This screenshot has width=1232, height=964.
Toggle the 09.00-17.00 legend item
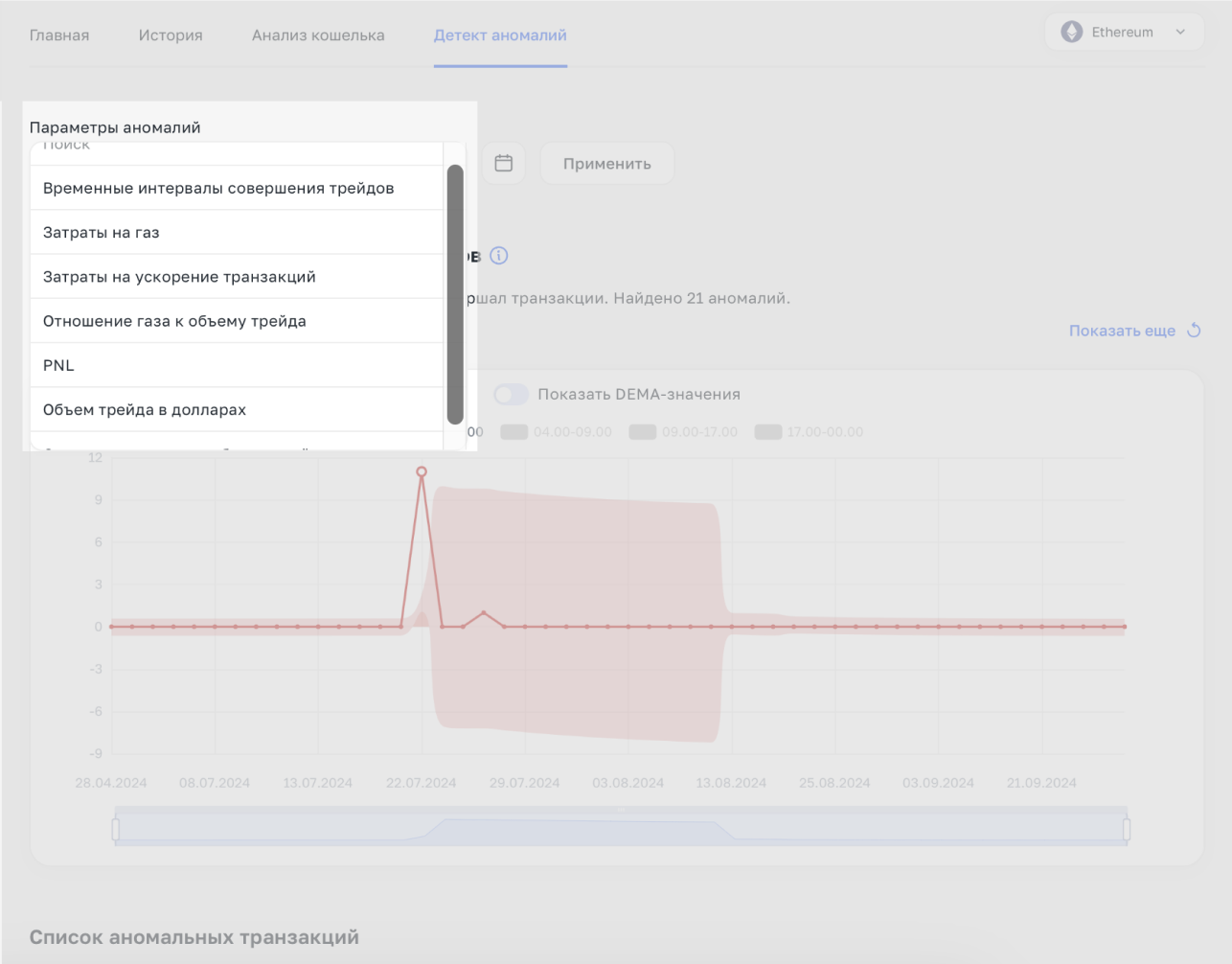pyautogui.click(x=683, y=432)
